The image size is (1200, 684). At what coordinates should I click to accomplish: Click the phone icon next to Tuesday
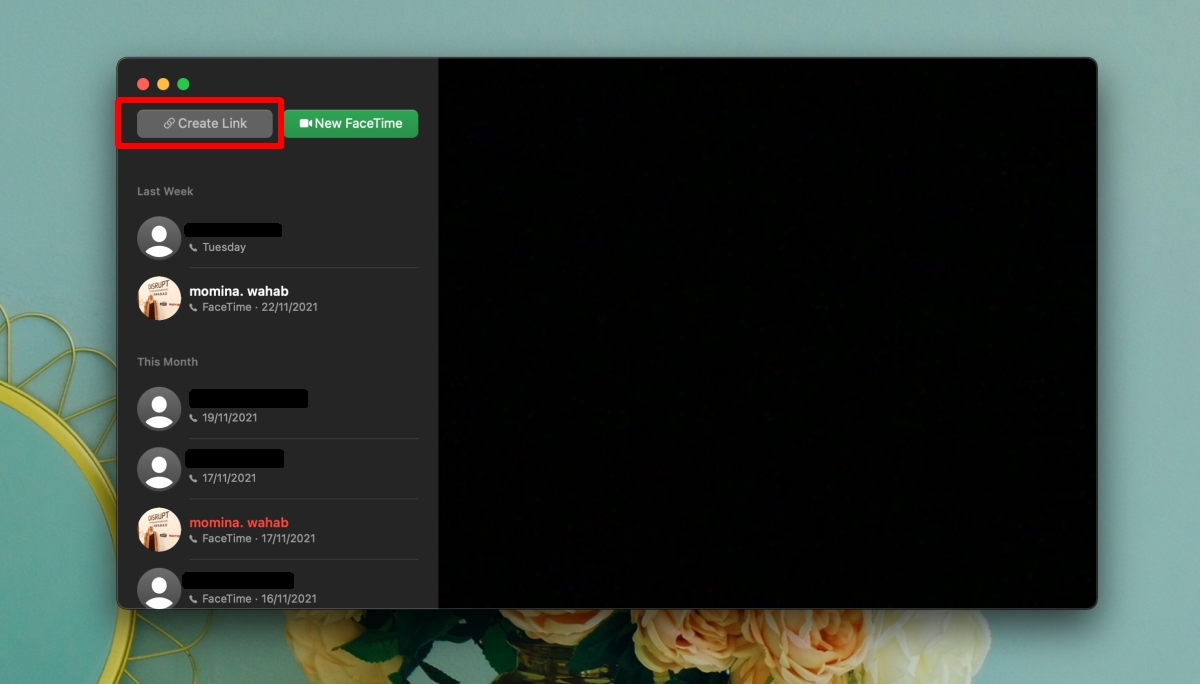click(194, 247)
